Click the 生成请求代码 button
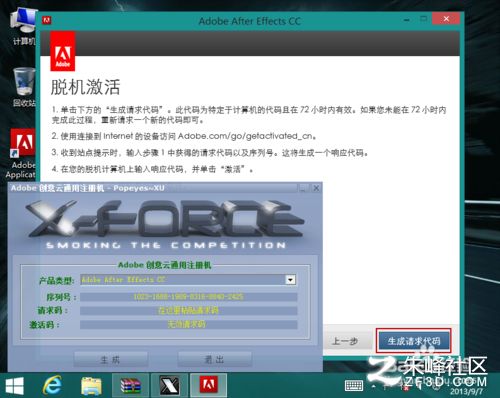 pyautogui.click(x=414, y=341)
